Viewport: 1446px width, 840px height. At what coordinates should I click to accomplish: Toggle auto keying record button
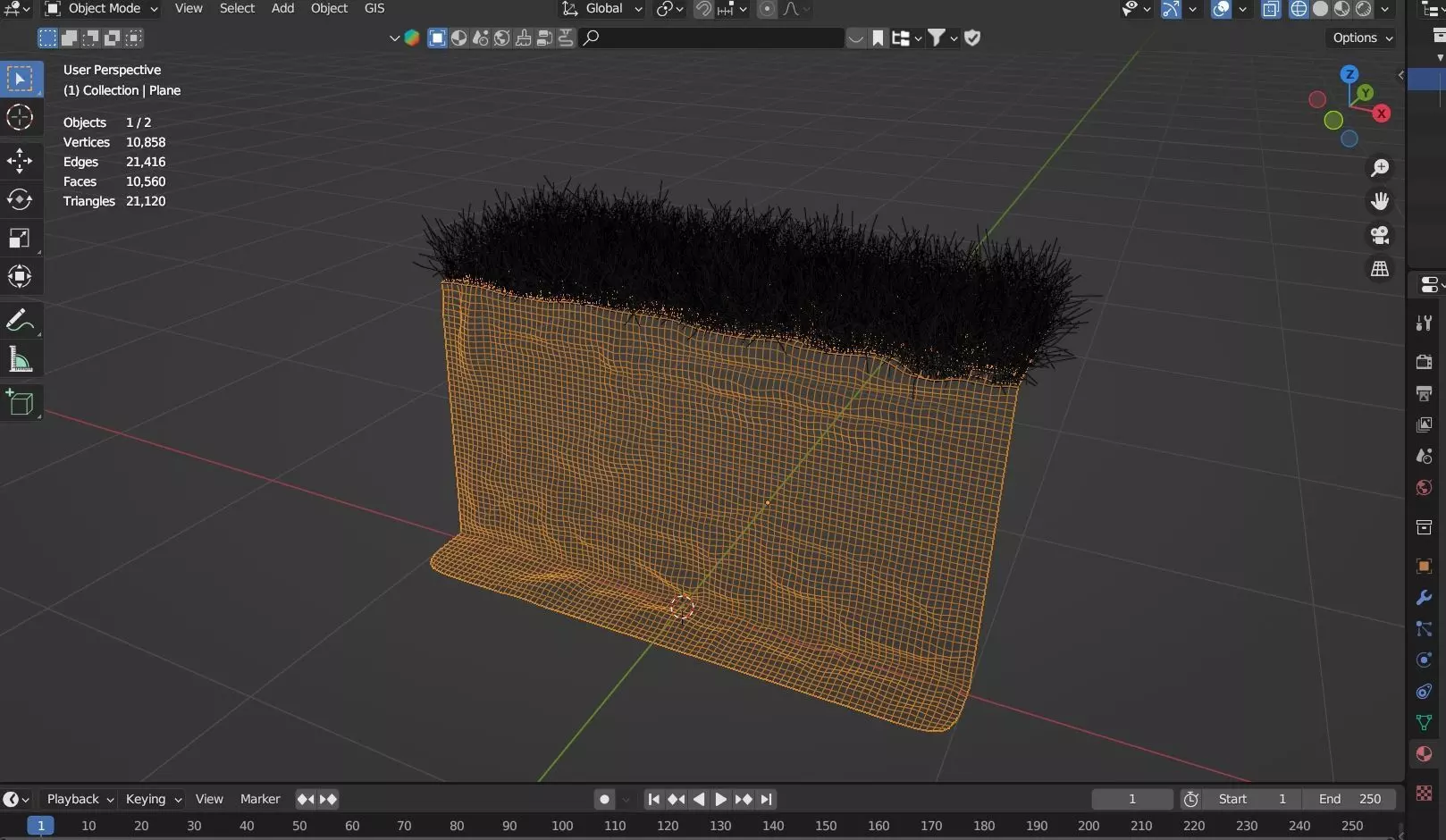[x=605, y=799]
